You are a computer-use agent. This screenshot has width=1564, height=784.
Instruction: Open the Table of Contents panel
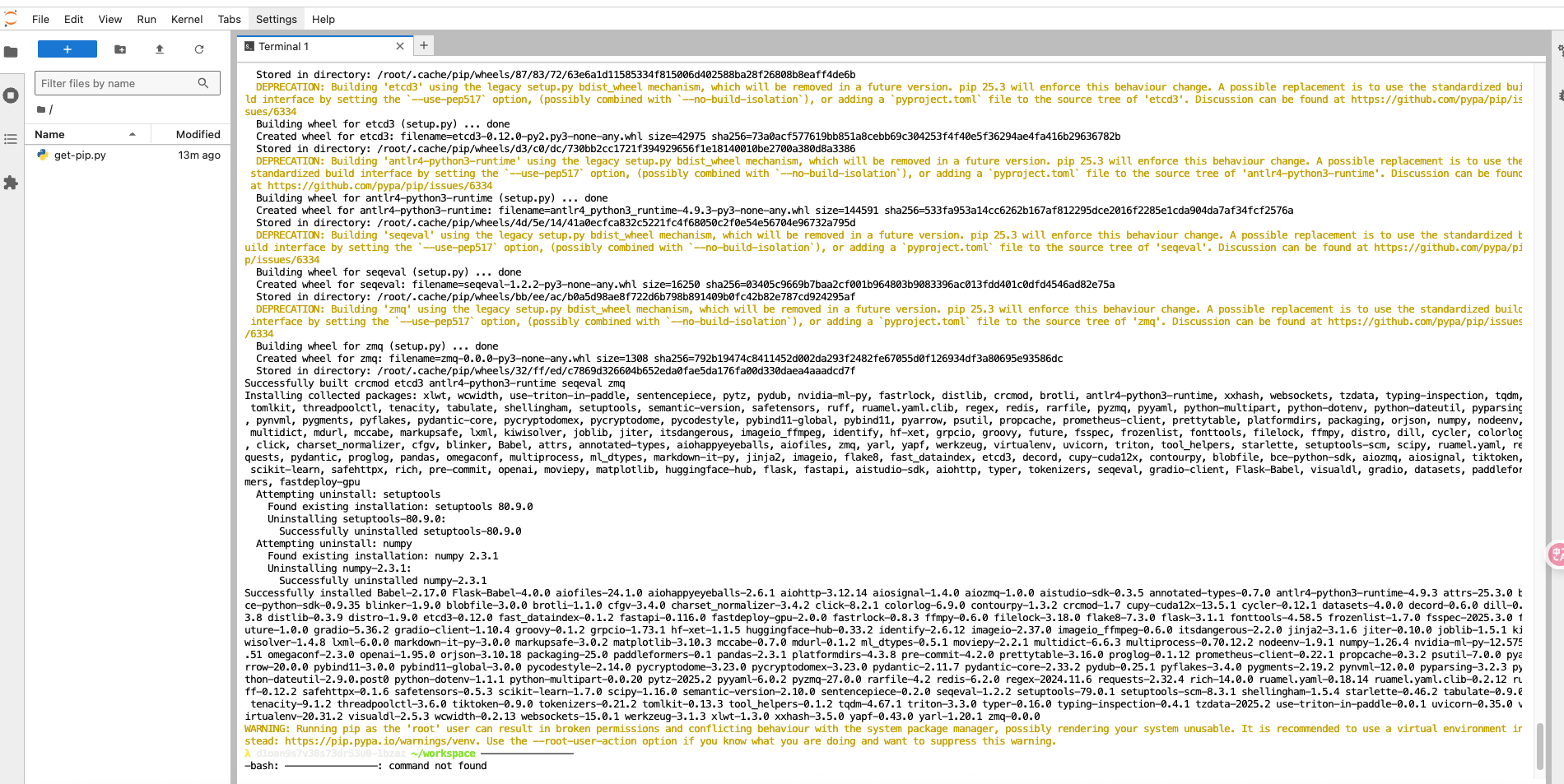click(x=11, y=139)
